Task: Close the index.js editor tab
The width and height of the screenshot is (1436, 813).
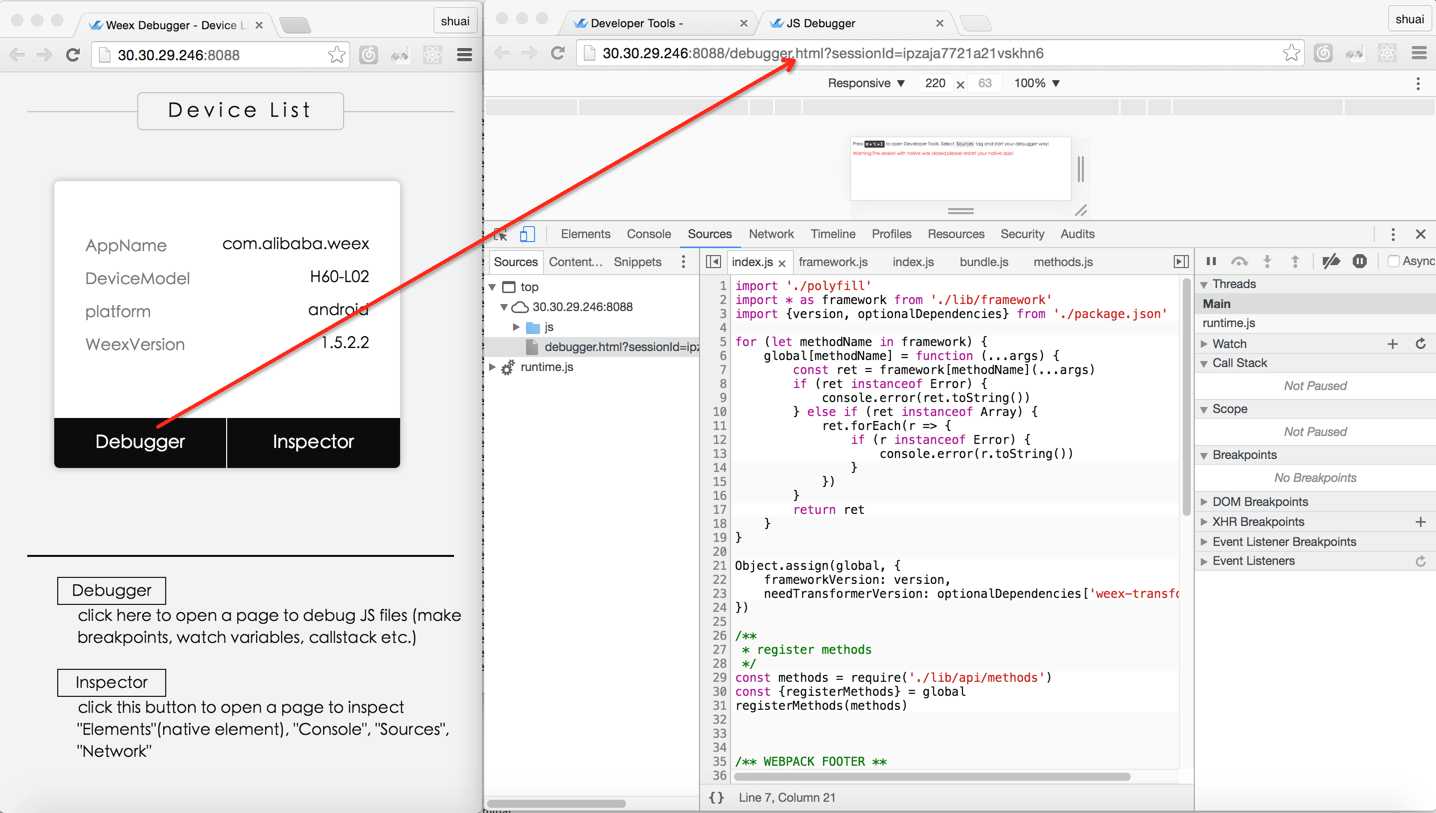Action: 782,263
